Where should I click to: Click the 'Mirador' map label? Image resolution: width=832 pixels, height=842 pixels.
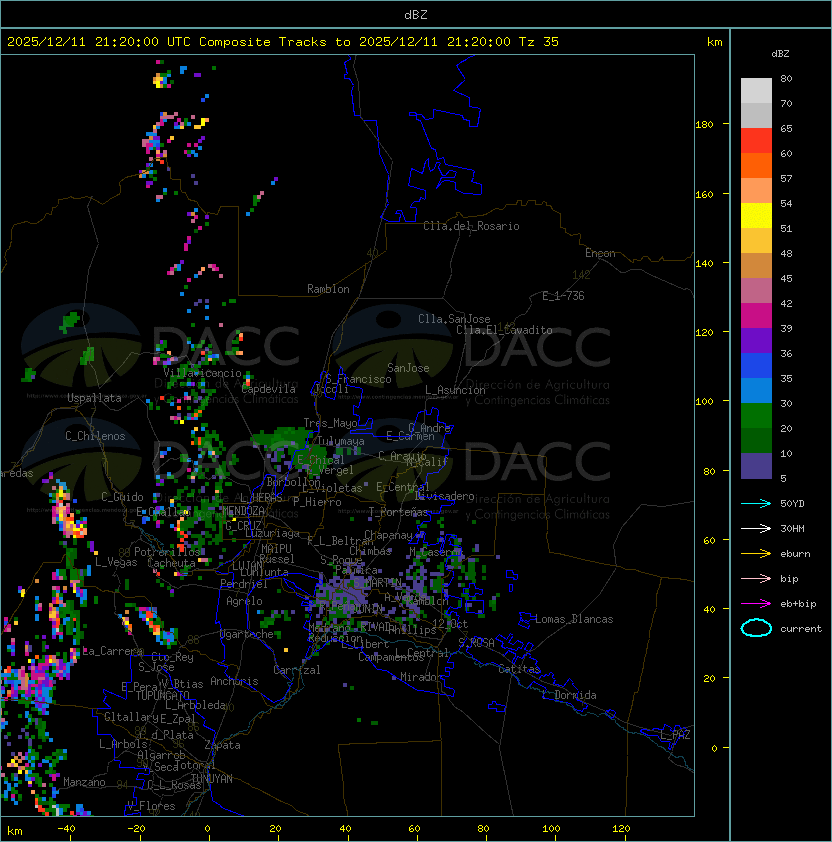click(421, 677)
